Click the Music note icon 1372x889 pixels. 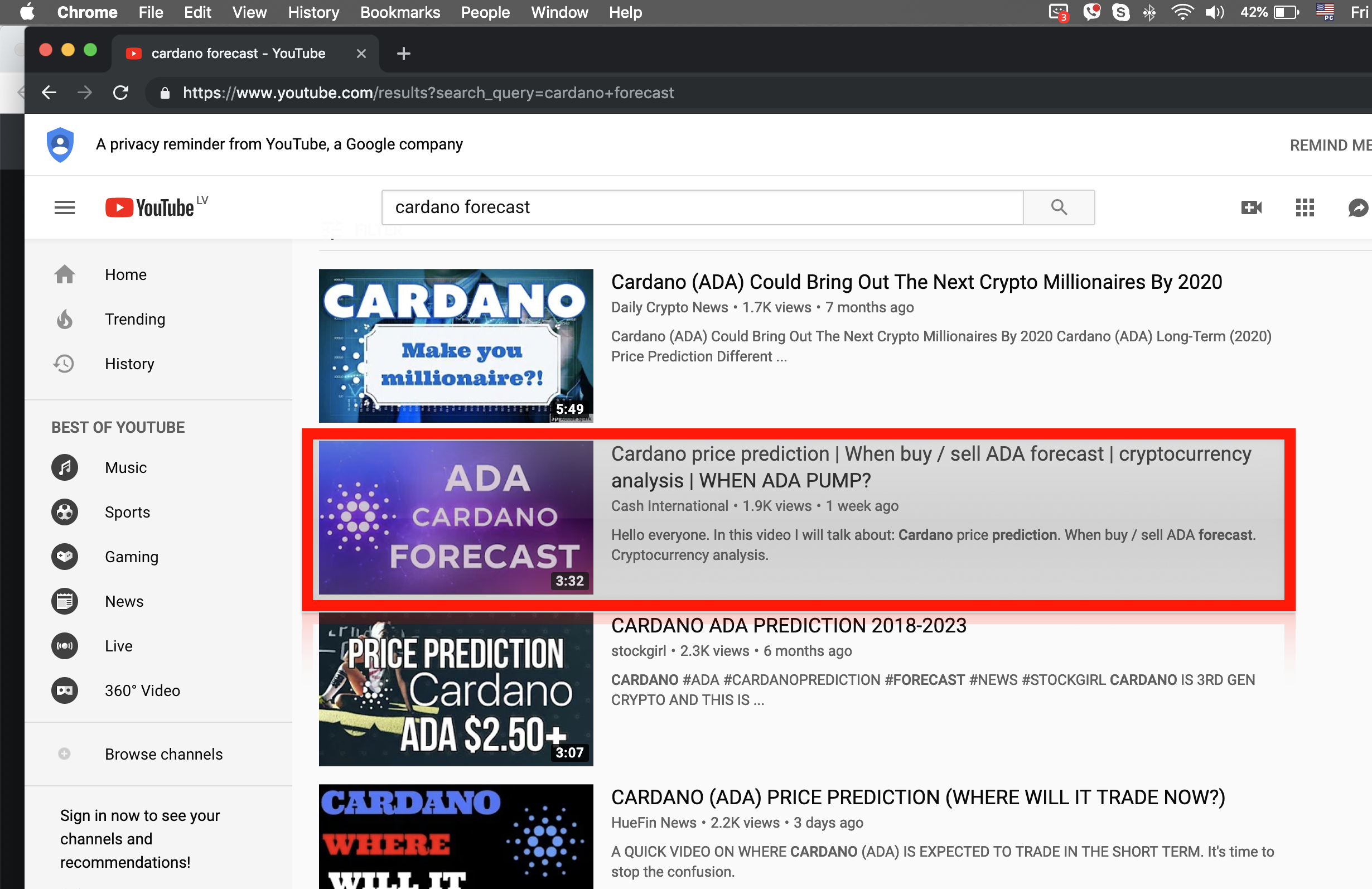(65, 467)
